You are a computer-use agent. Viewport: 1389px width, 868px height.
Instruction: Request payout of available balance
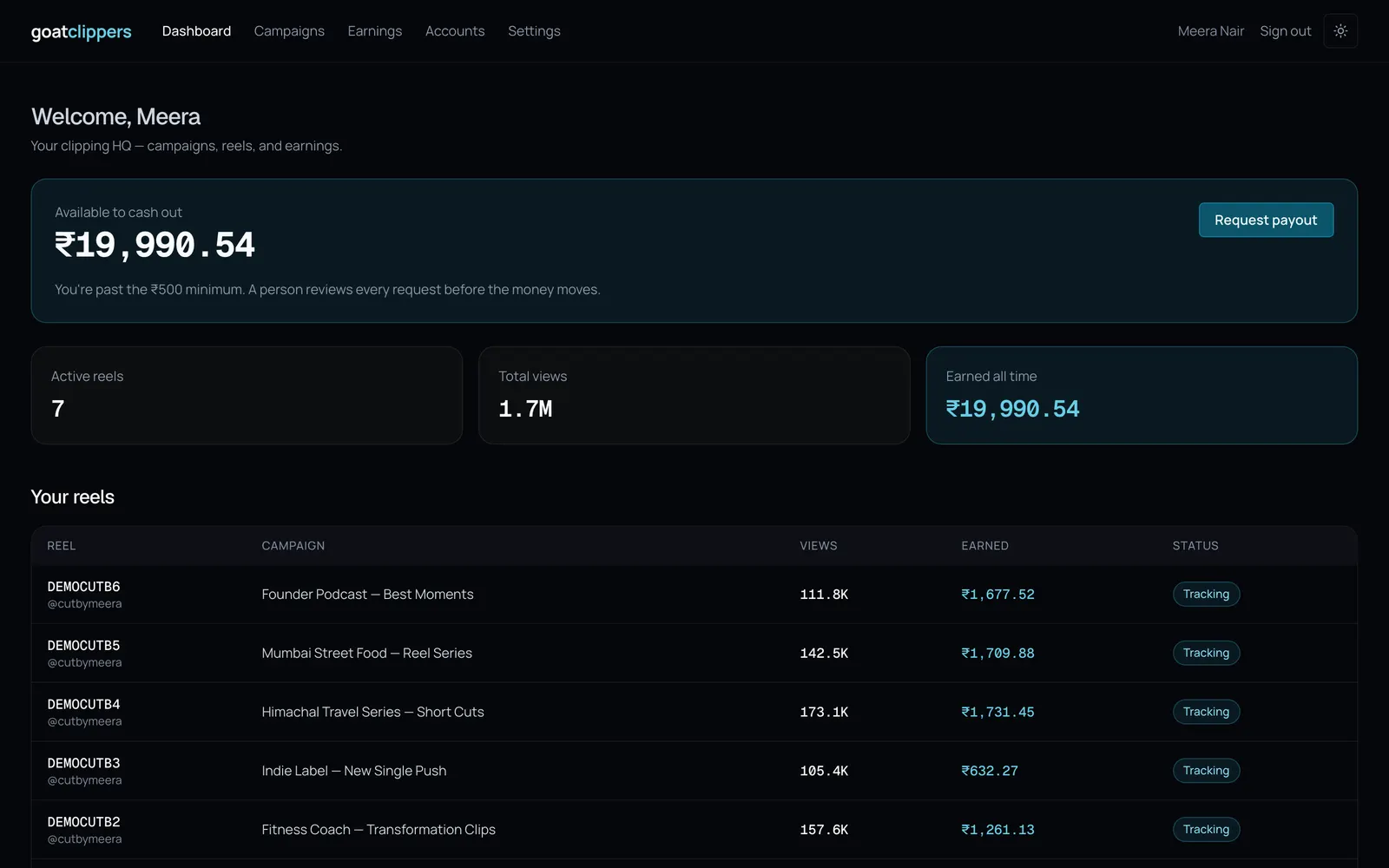1266,220
